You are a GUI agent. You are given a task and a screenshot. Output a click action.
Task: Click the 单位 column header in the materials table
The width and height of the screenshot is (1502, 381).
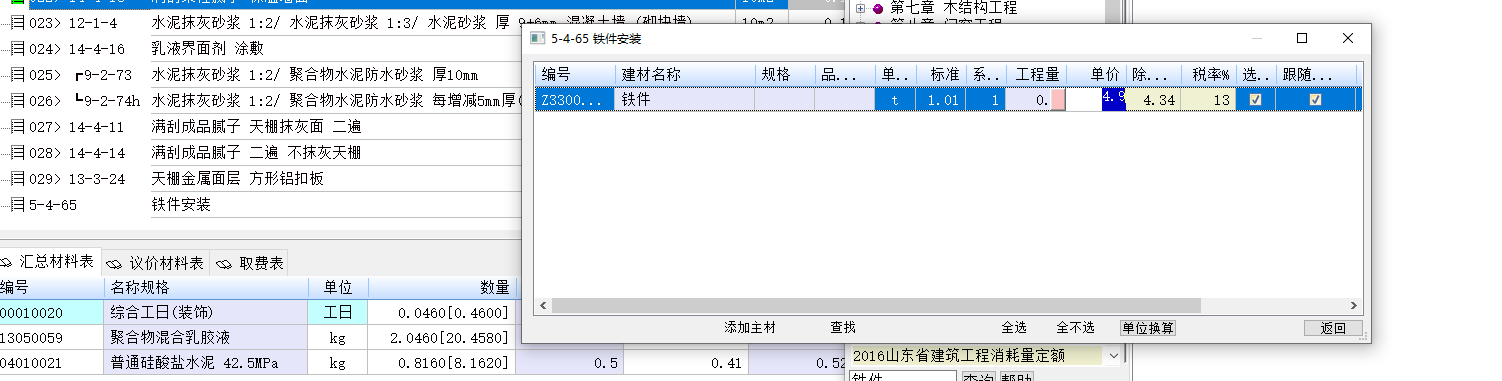339,288
